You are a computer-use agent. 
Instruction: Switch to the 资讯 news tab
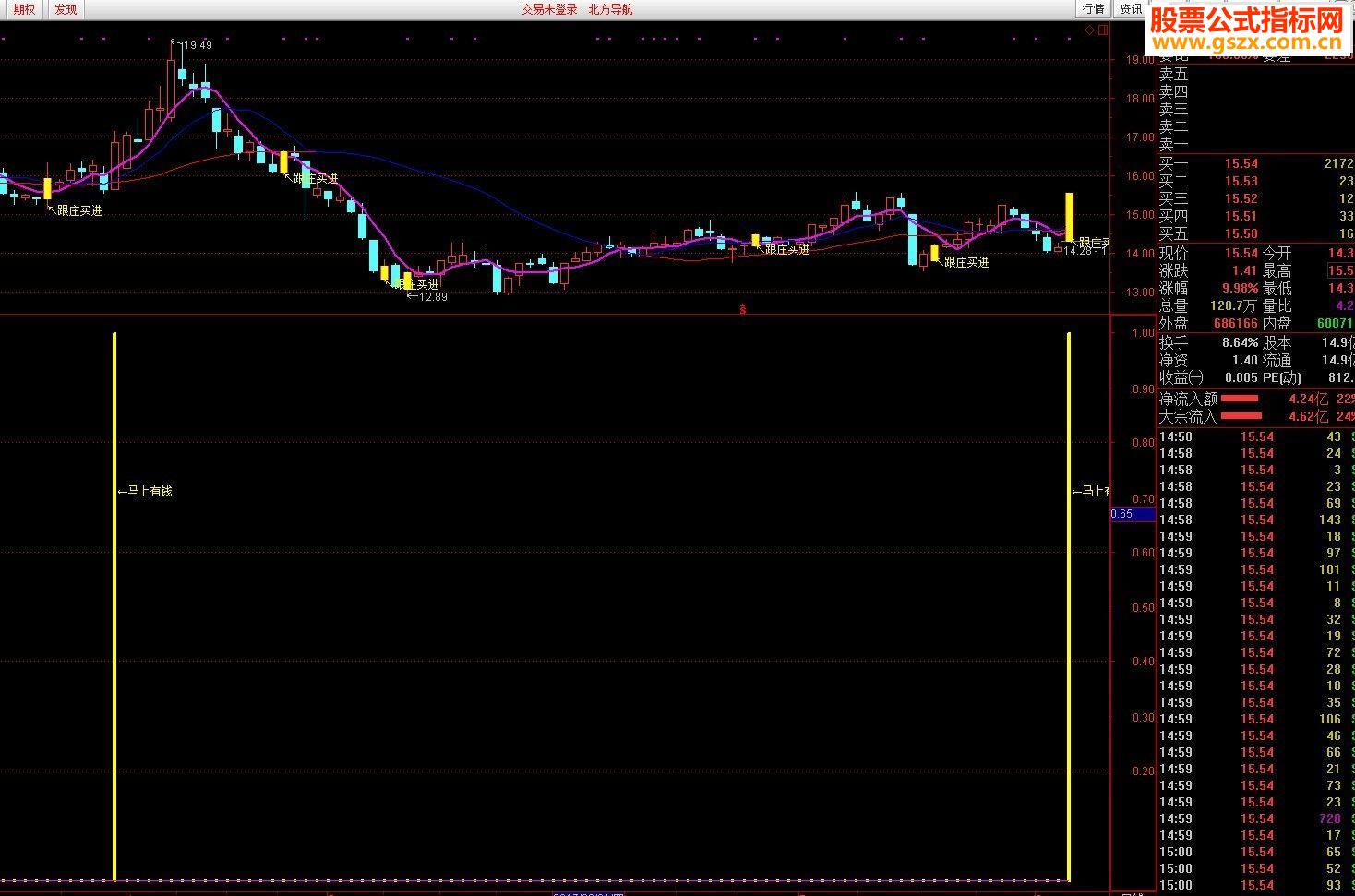(x=1131, y=9)
